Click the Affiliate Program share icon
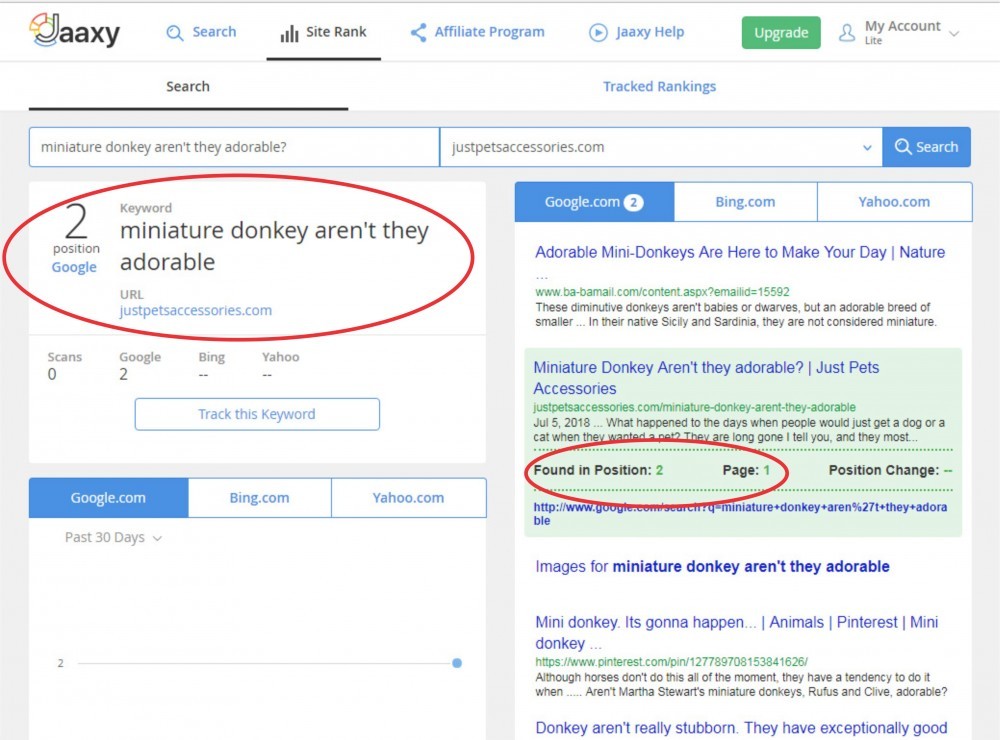Screen dimensions: 1000x740 418,33
